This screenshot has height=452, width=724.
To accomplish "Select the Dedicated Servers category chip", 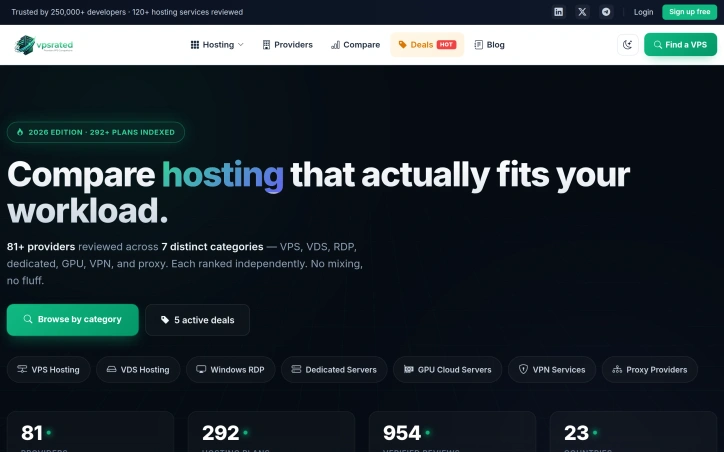I will (334, 369).
